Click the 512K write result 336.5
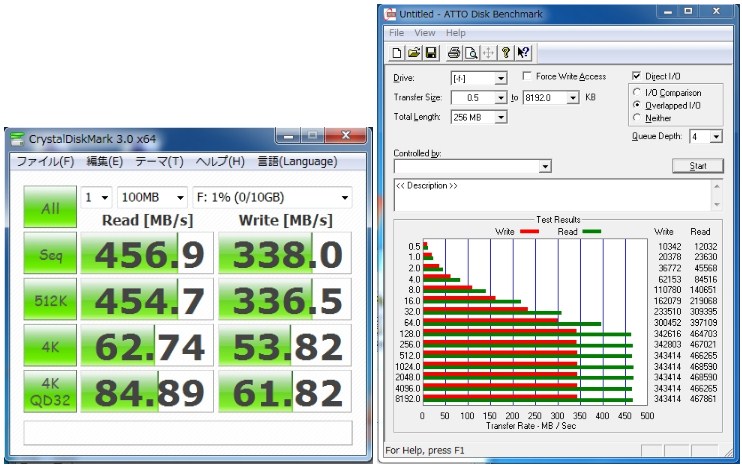This screenshot has height=469, width=742. click(x=285, y=299)
